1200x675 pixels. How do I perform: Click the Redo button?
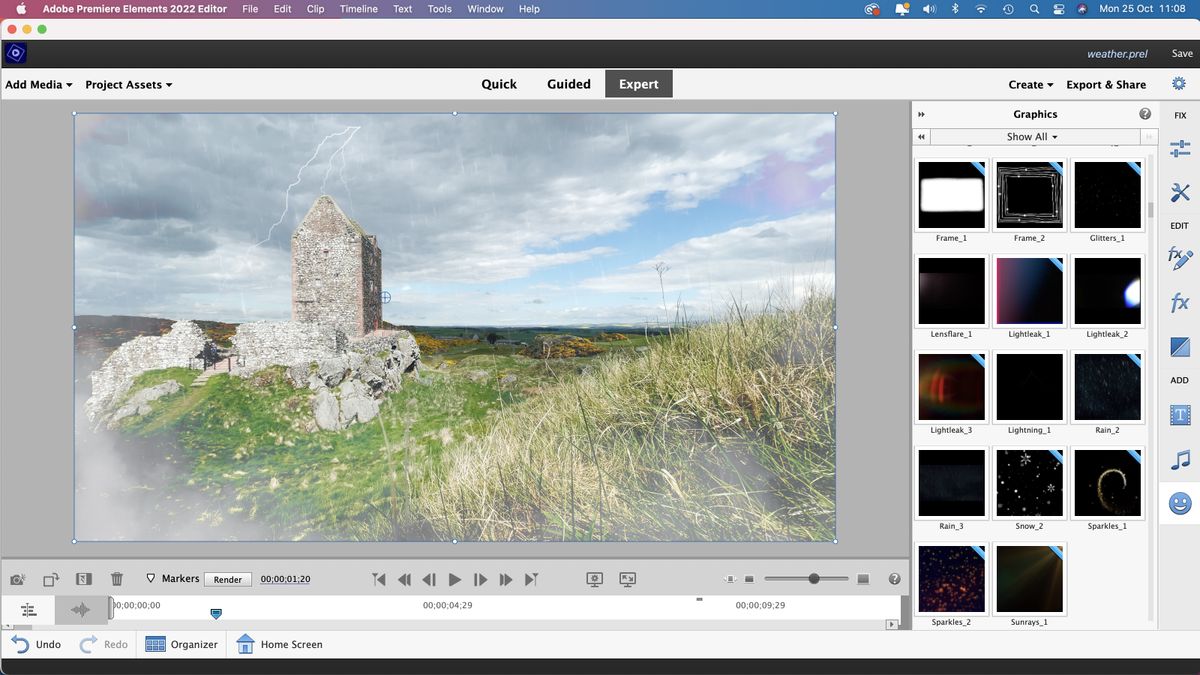pos(104,644)
